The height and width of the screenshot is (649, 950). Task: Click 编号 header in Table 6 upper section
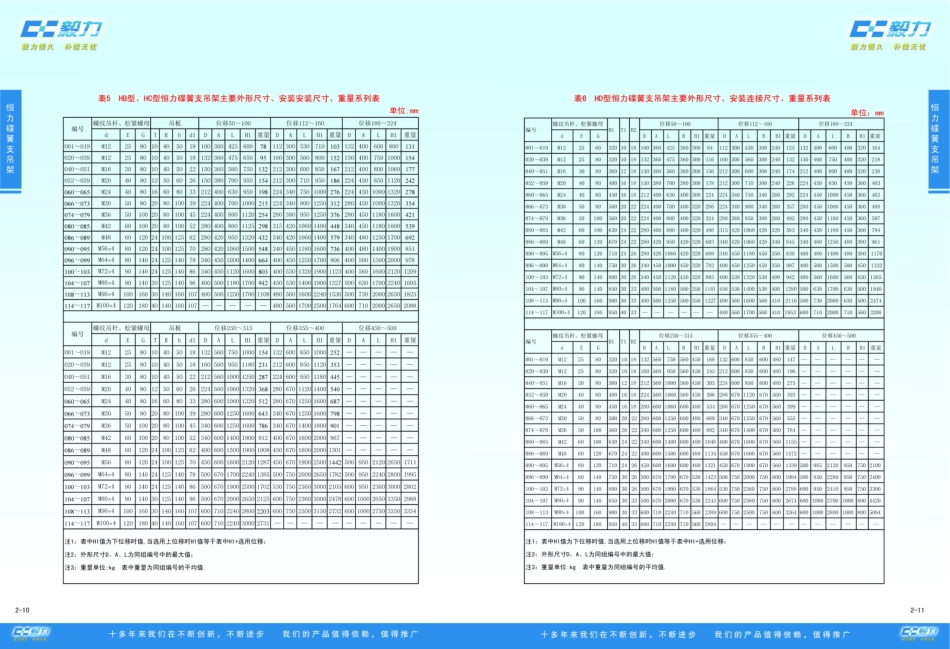[x=531, y=130]
